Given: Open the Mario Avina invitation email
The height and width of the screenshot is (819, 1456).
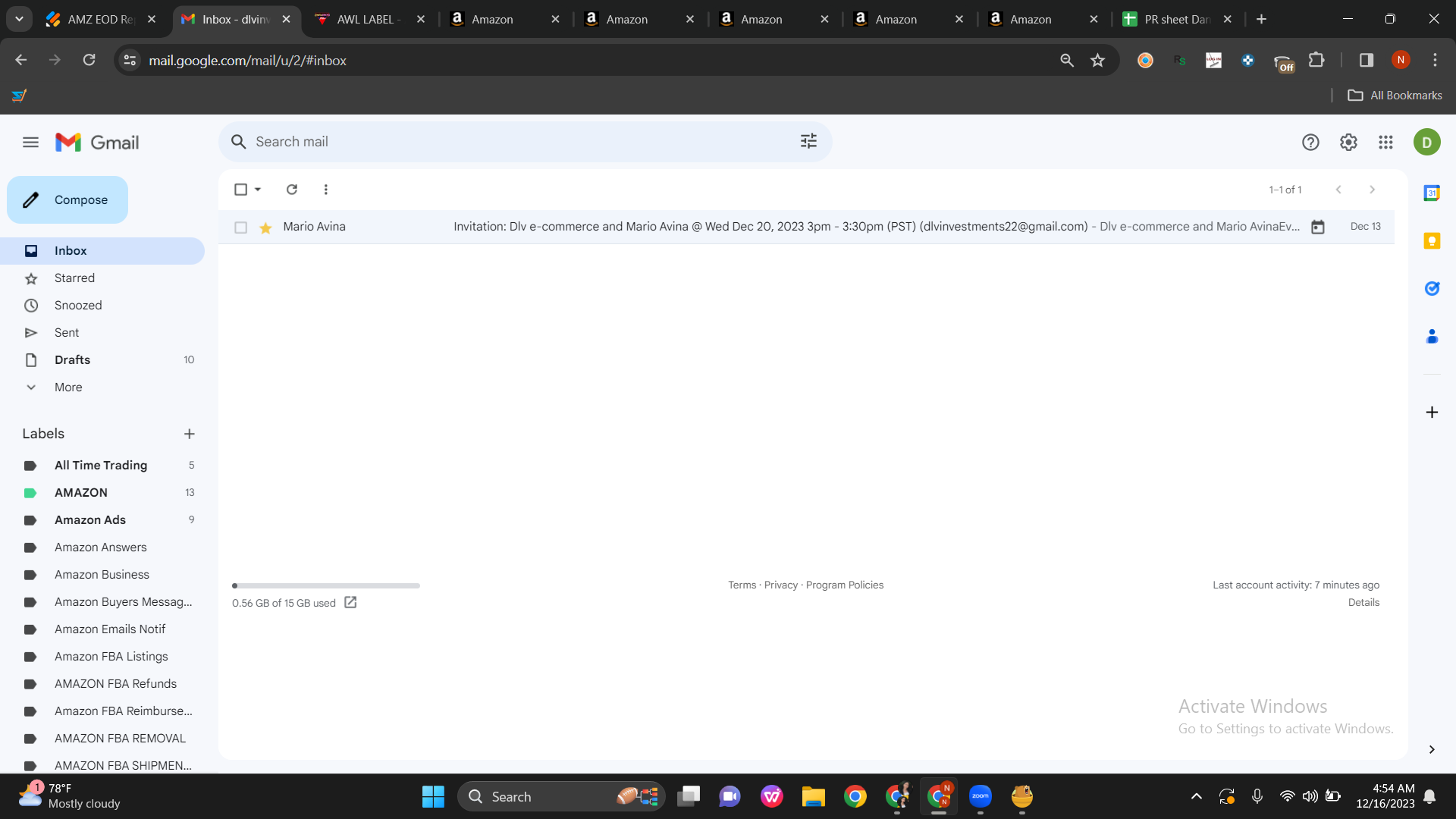Looking at the screenshot, I should click(806, 227).
